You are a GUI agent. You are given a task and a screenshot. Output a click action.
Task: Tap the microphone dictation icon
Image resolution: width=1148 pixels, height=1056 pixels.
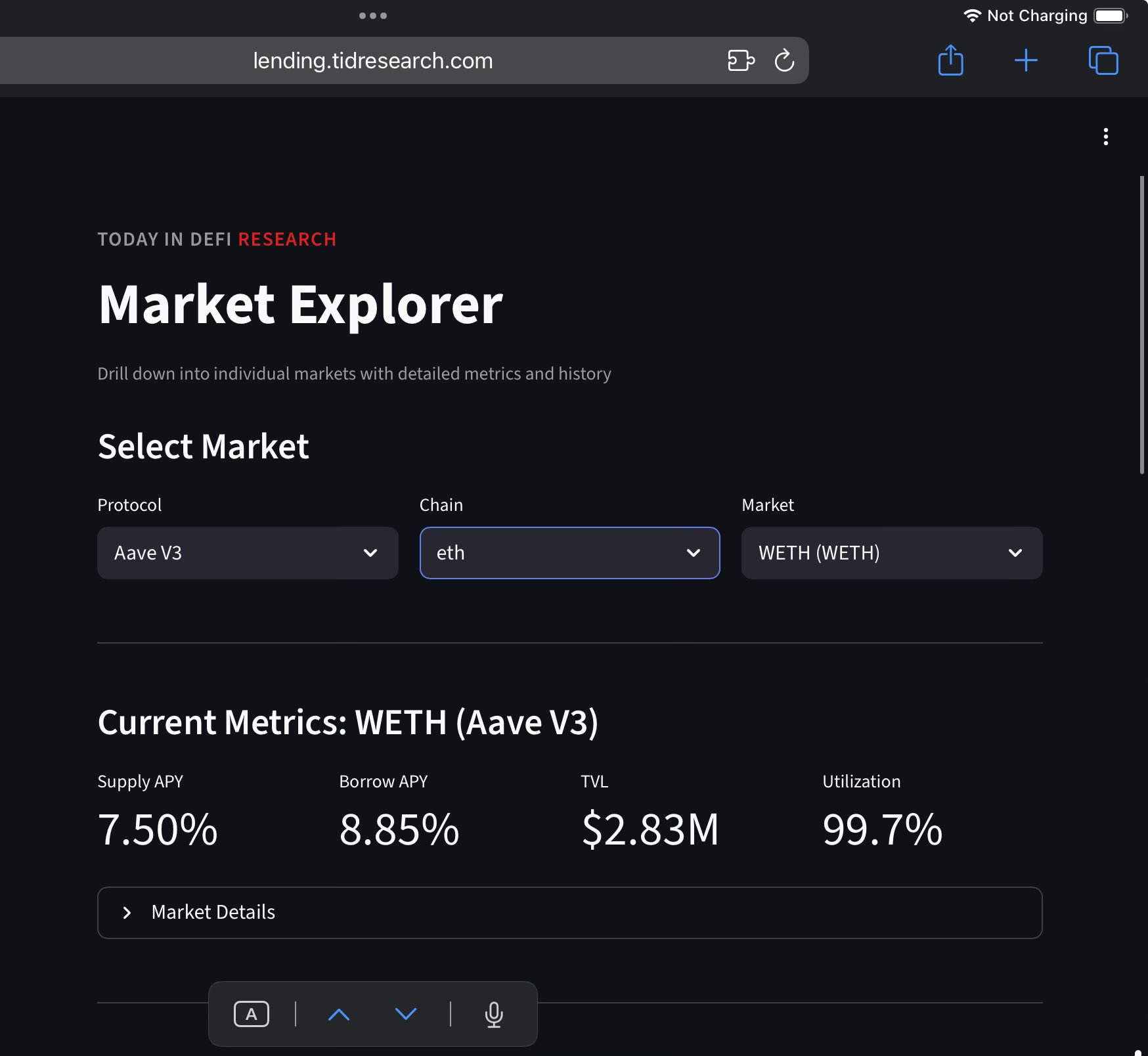(494, 1014)
